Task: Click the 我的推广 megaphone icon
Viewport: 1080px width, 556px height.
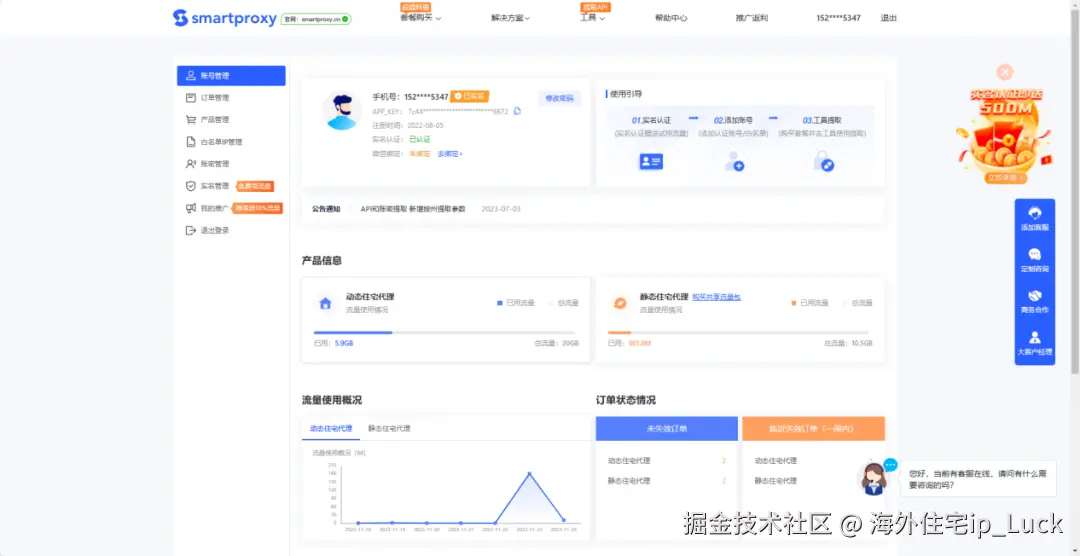Action: coord(191,208)
